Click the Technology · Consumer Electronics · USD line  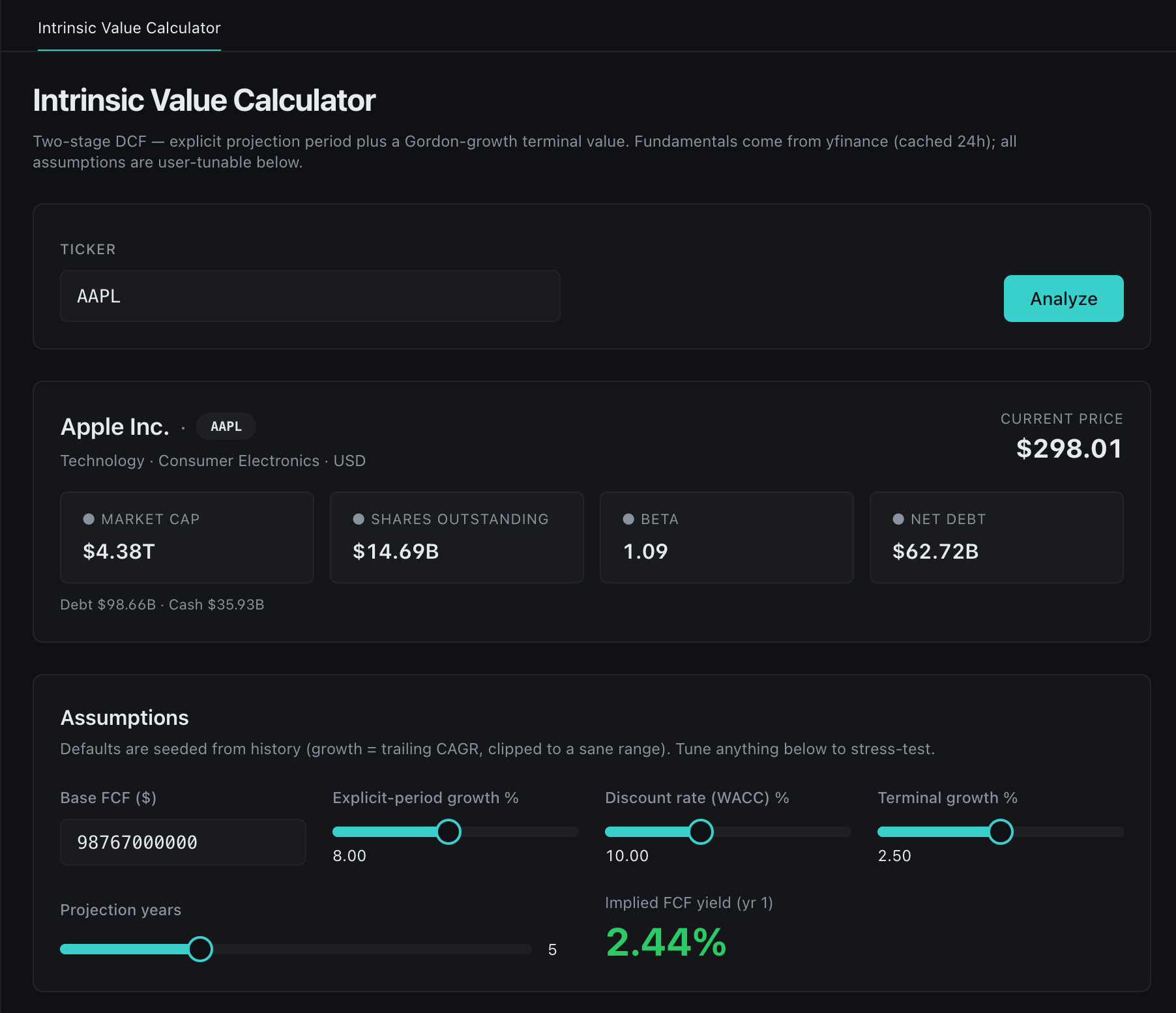coord(213,461)
